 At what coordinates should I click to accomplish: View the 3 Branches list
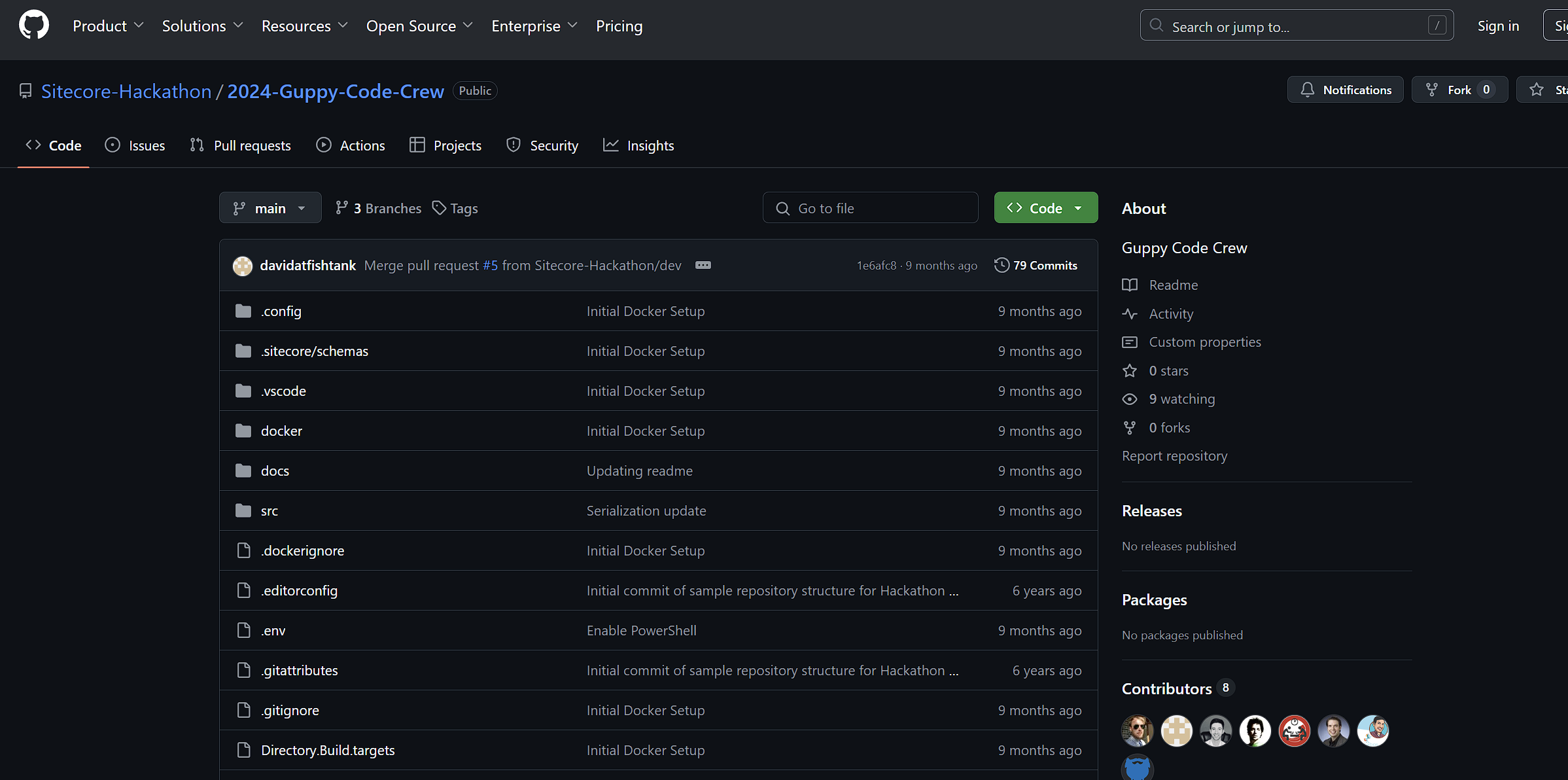(x=378, y=208)
